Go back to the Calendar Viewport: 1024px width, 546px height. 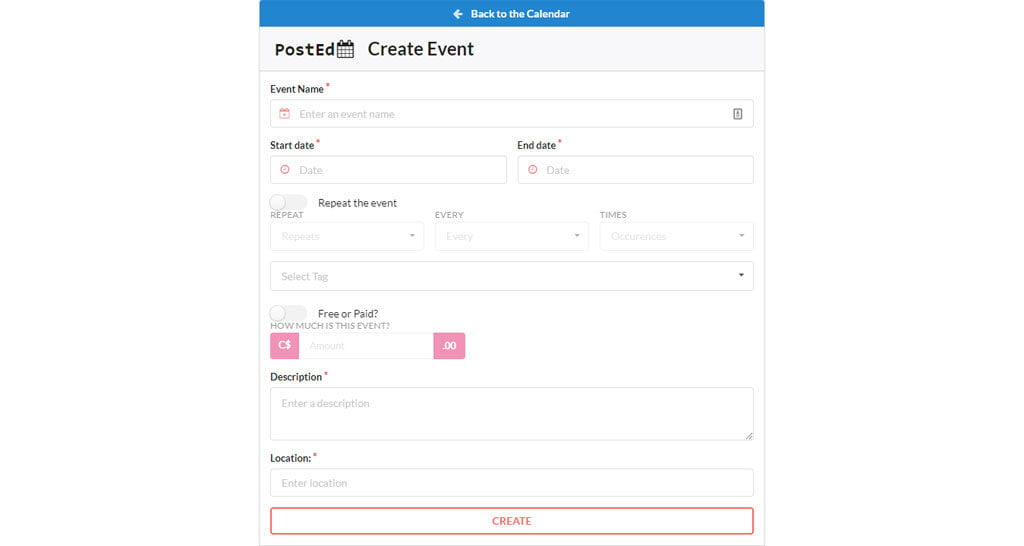[x=520, y=14]
